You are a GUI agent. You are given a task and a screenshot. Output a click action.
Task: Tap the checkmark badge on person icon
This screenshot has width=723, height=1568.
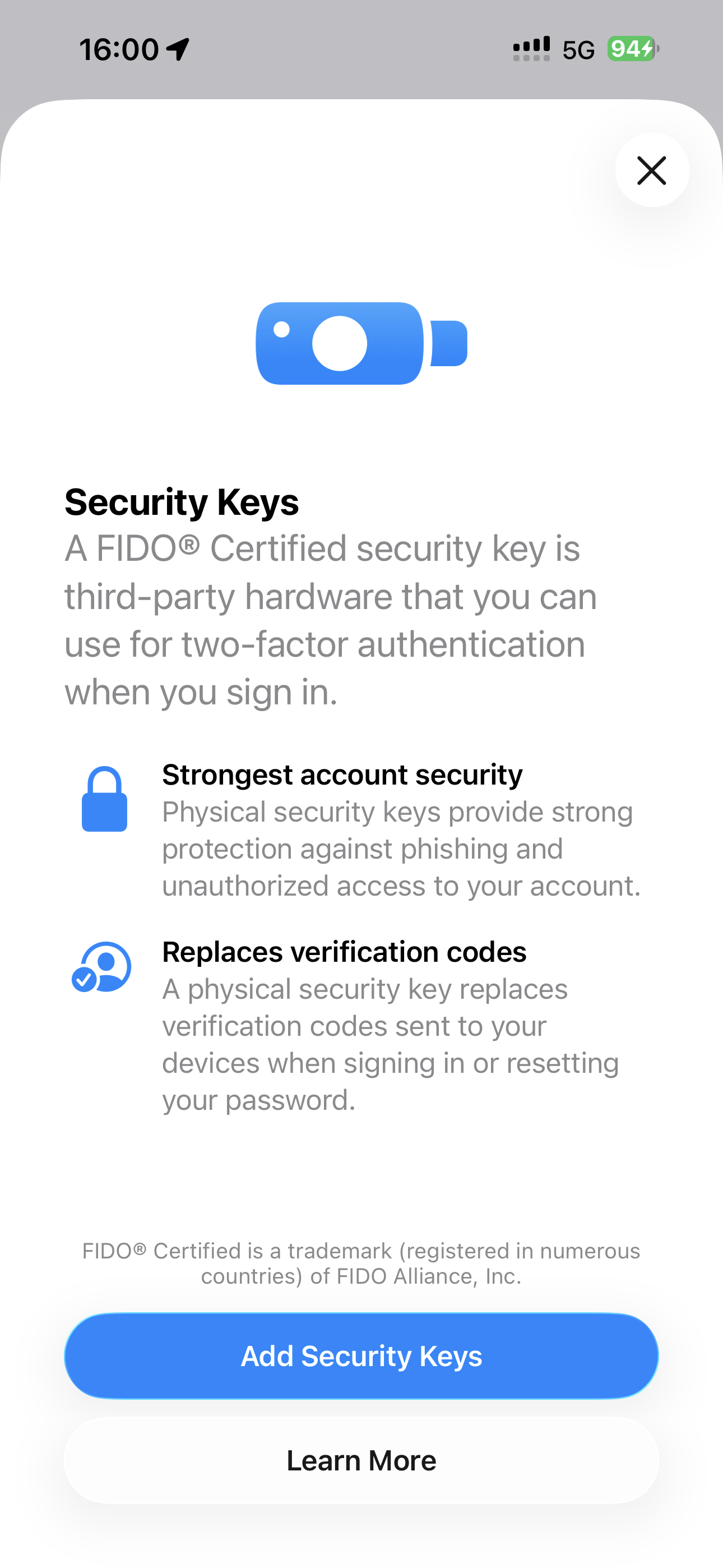84,979
